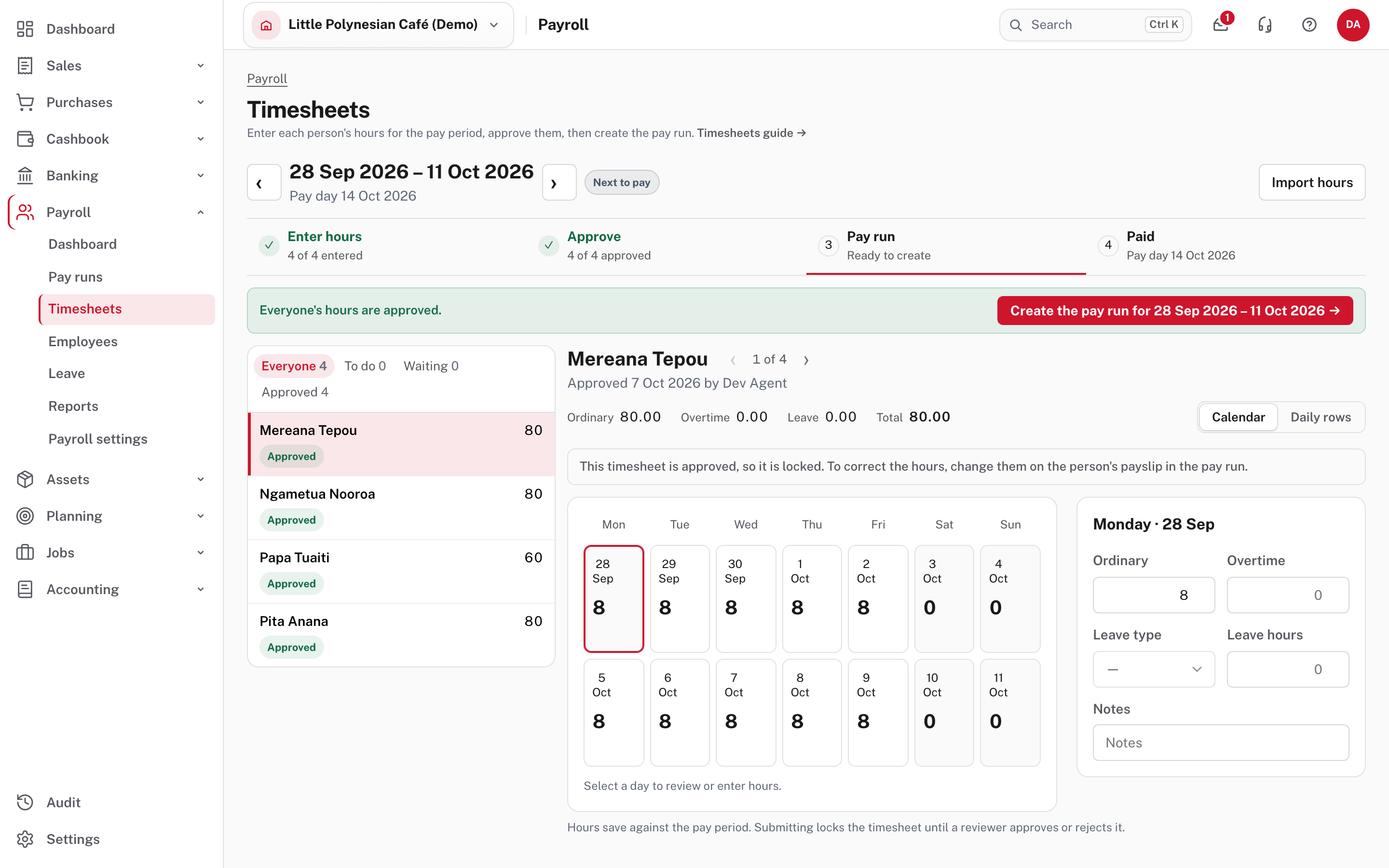The height and width of the screenshot is (868, 1389).
Task: Click the headset support icon
Action: point(1265,25)
